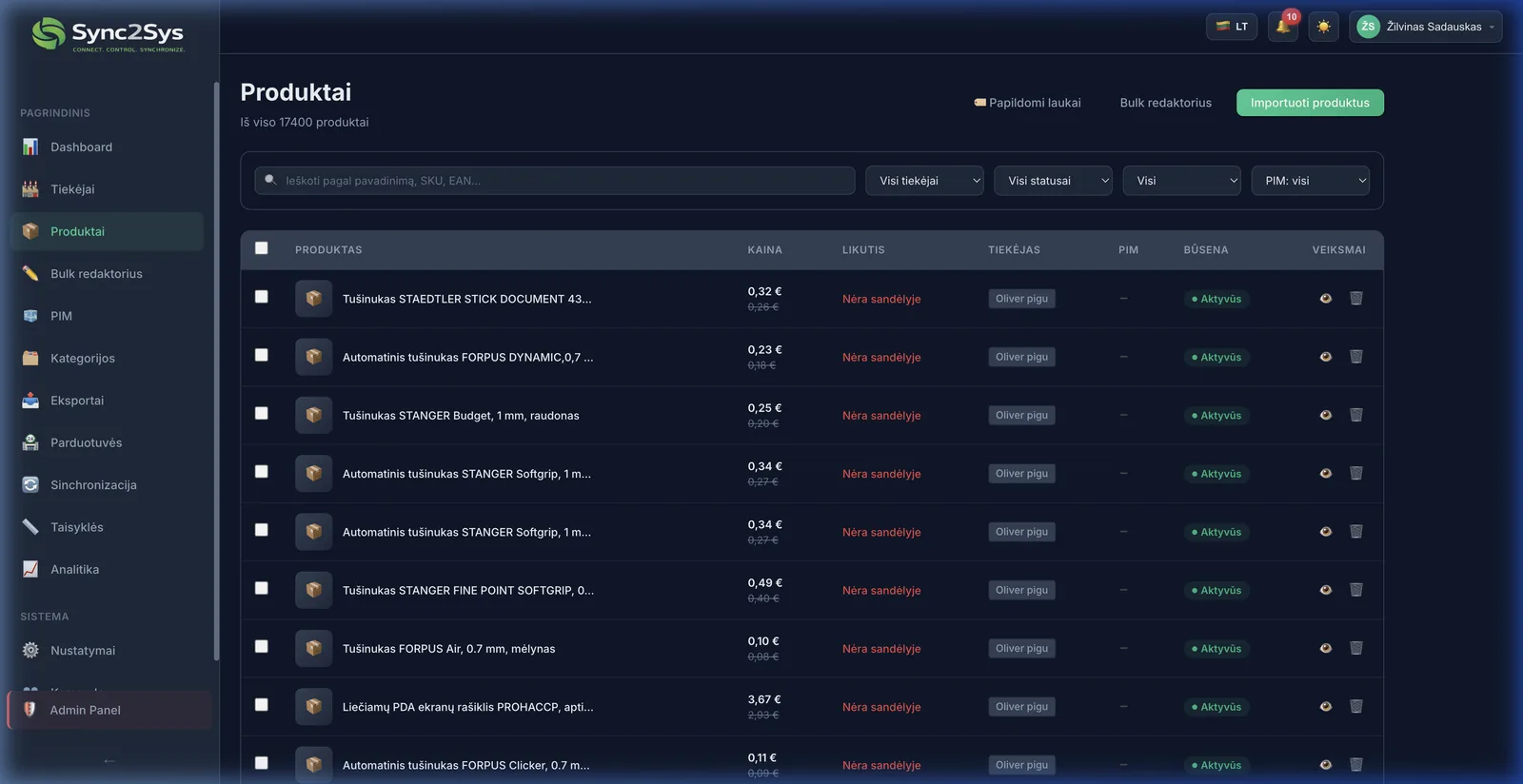View the Tušinukas STANGER Budget raudonas product
This screenshot has width=1523, height=784.
[x=1325, y=415]
